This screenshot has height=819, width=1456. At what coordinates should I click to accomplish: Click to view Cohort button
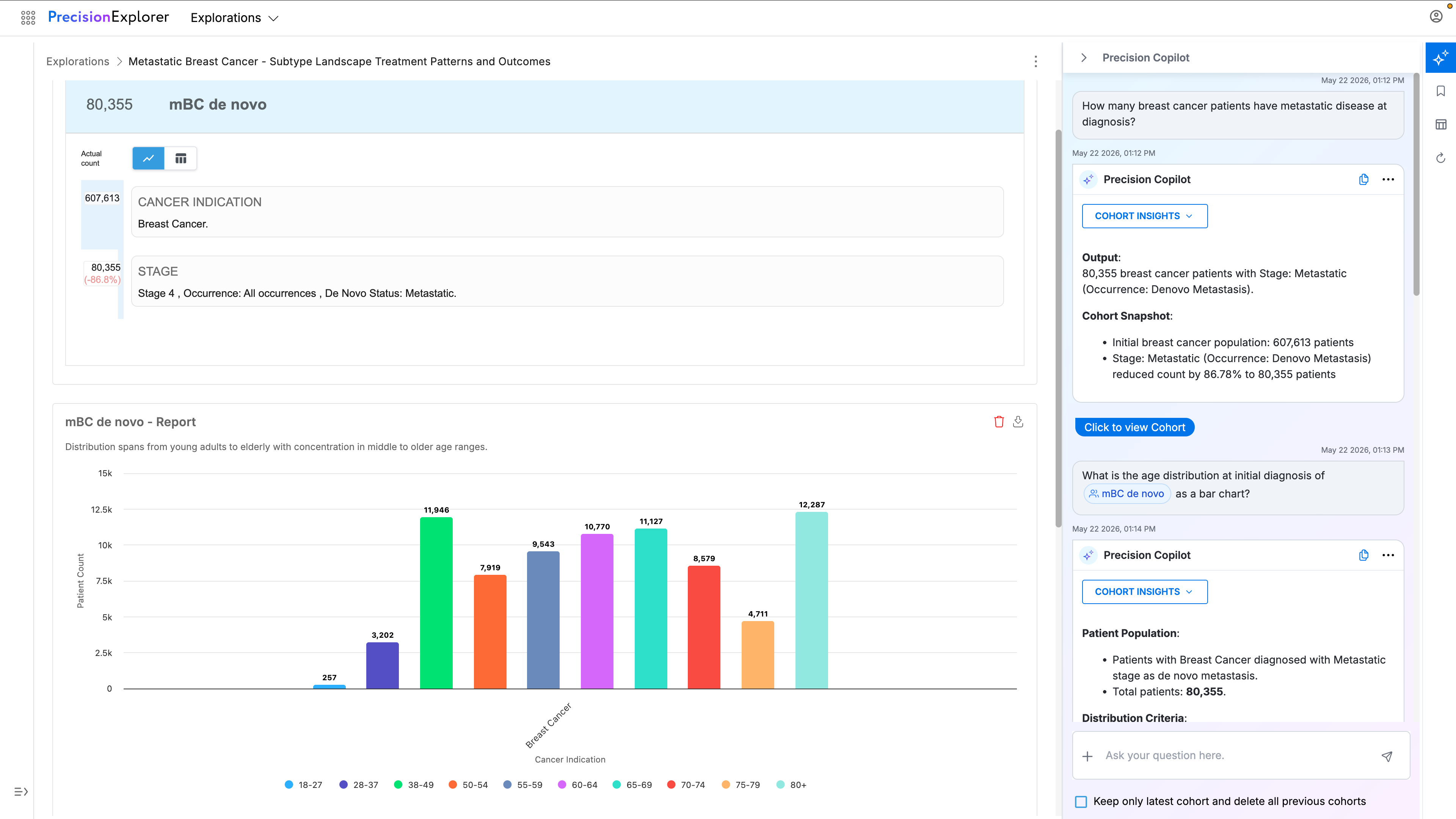tap(1134, 427)
